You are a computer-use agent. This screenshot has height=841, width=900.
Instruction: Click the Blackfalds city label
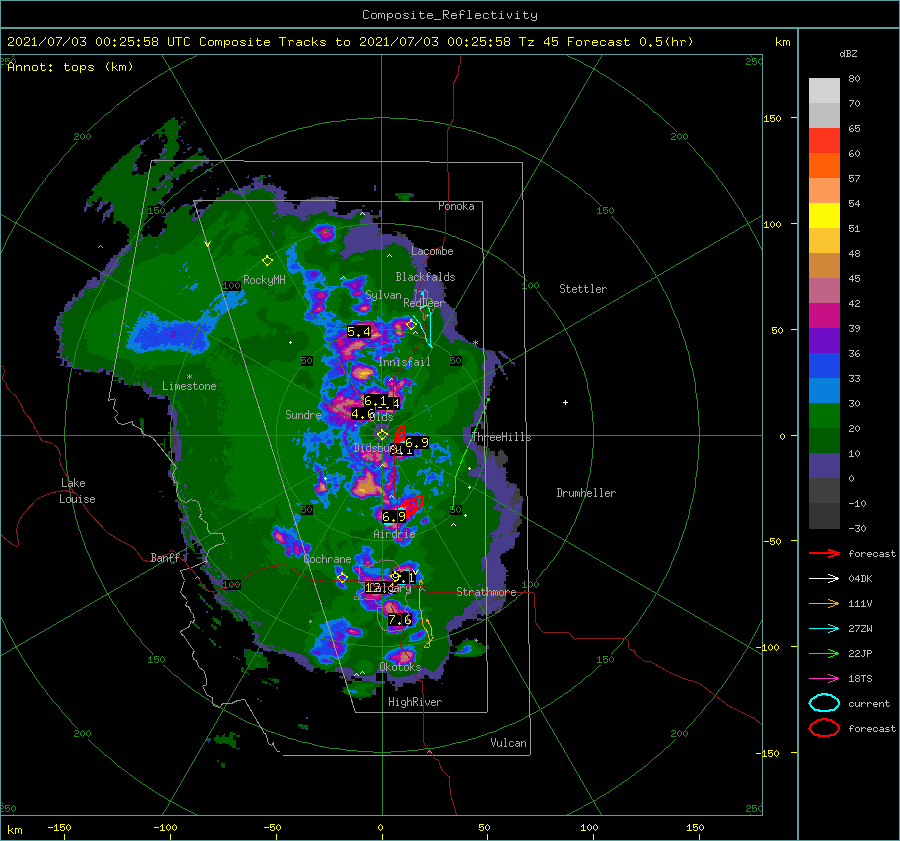[425, 277]
